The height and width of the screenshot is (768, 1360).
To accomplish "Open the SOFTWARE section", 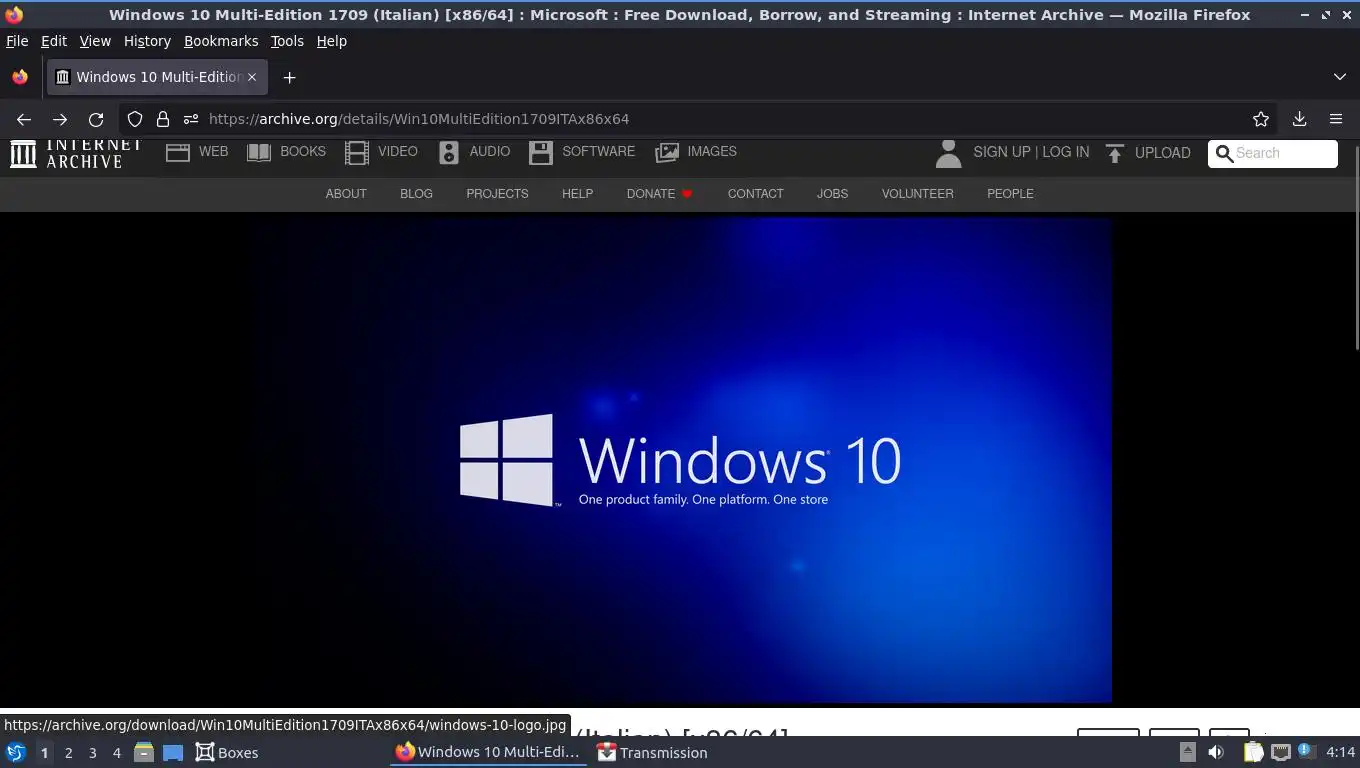I will 582,152.
